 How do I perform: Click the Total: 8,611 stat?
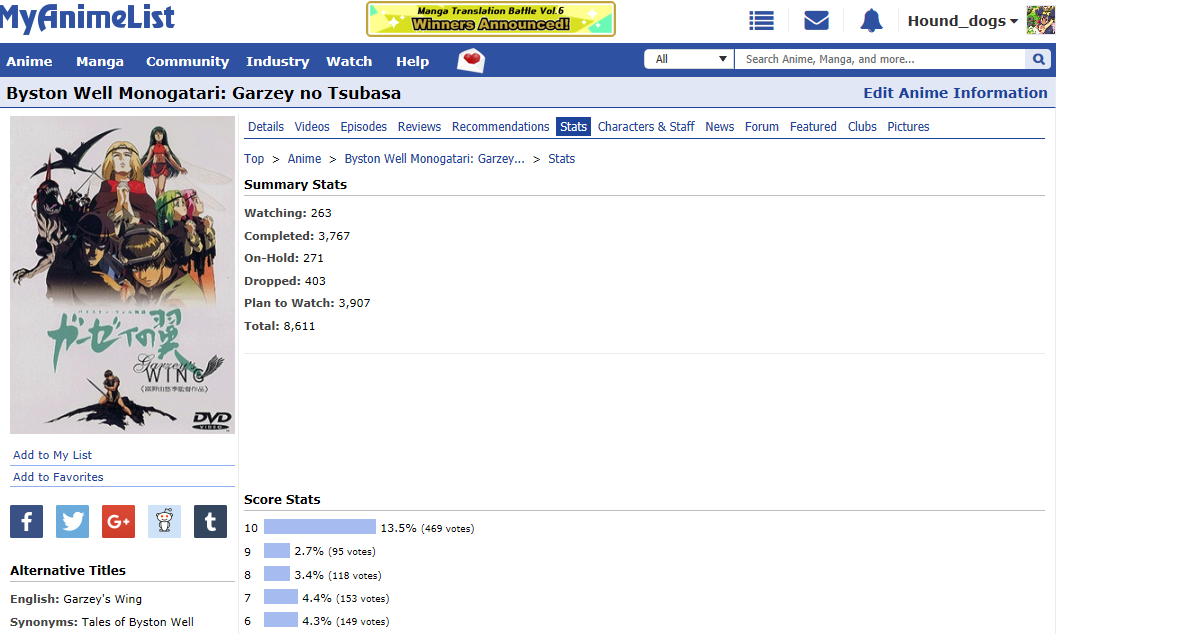(280, 326)
